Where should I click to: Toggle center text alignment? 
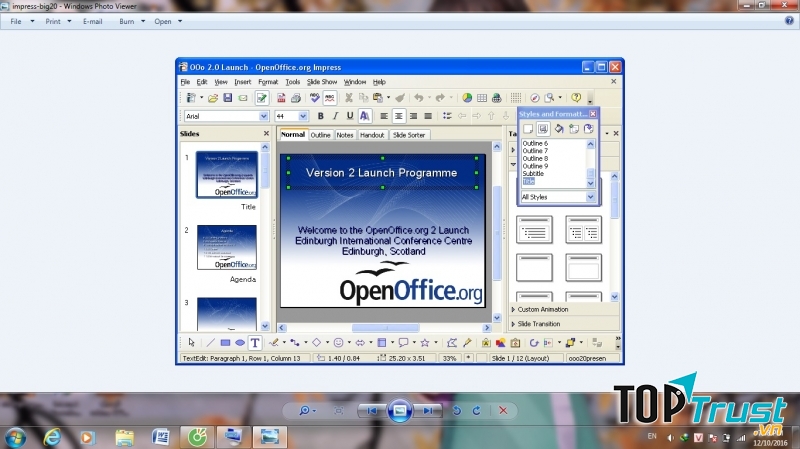click(398, 116)
